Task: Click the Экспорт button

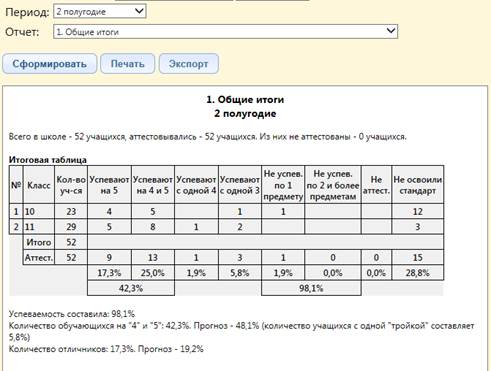Action: (189, 64)
